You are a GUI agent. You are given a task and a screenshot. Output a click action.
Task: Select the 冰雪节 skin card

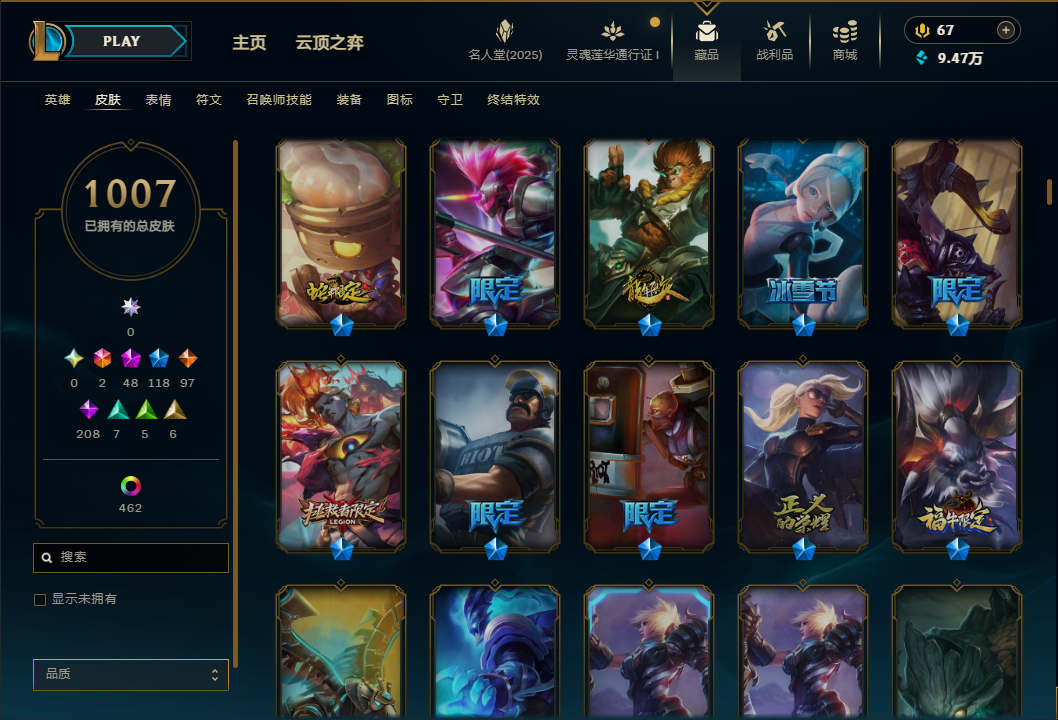(802, 233)
